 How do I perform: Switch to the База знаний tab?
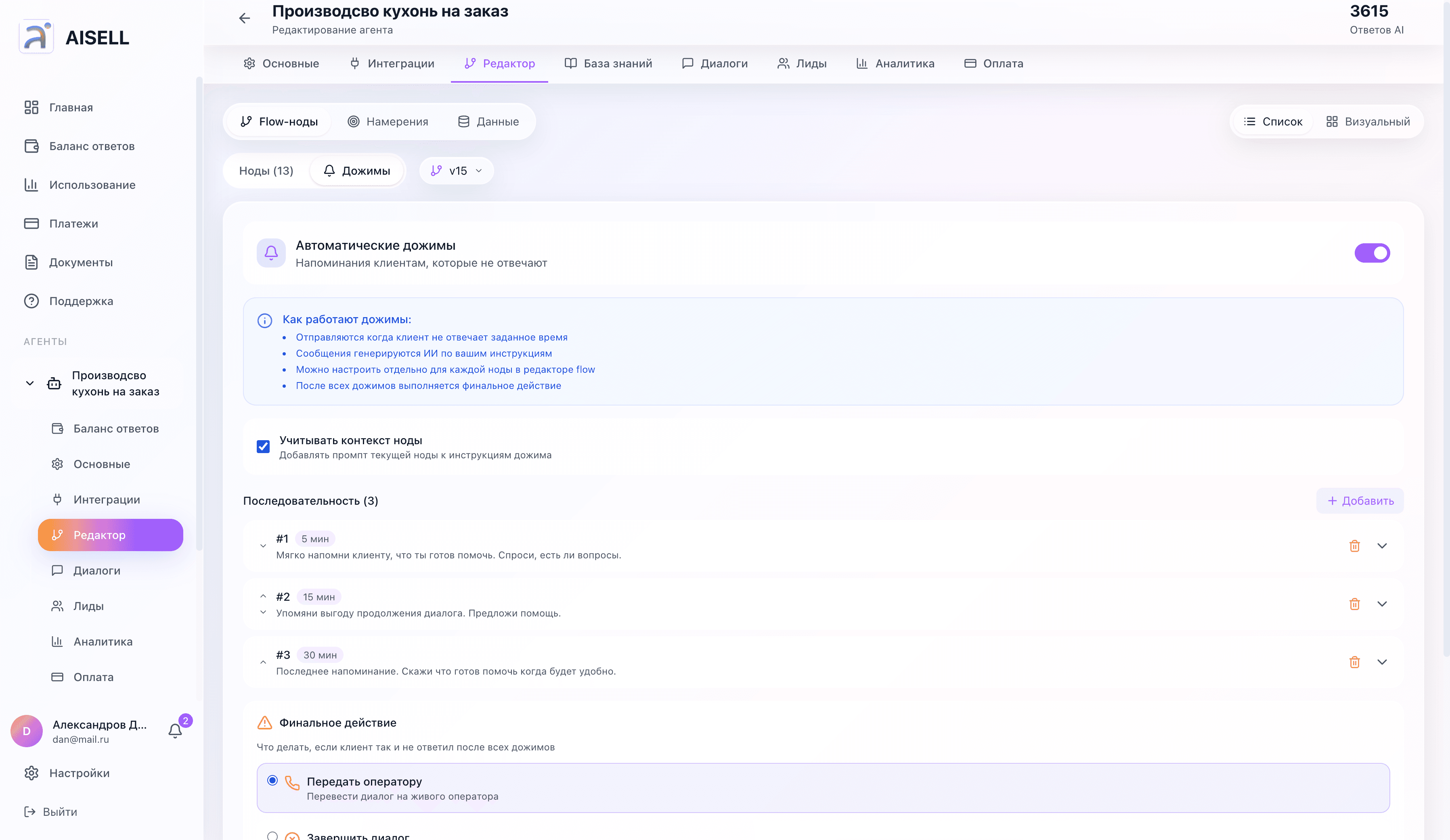pyautogui.click(x=608, y=63)
